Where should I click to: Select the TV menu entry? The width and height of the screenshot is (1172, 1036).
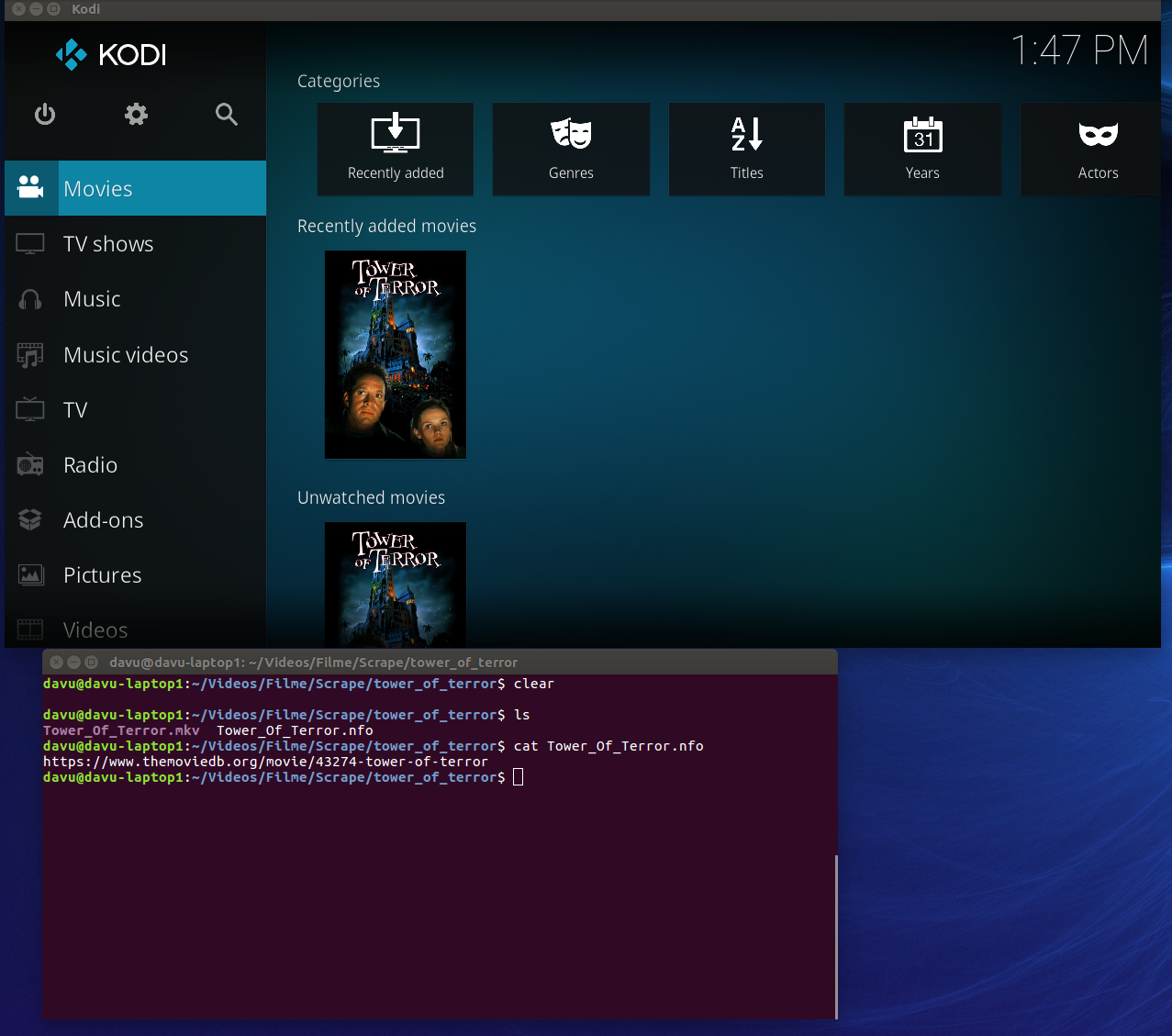click(x=136, y=409)
